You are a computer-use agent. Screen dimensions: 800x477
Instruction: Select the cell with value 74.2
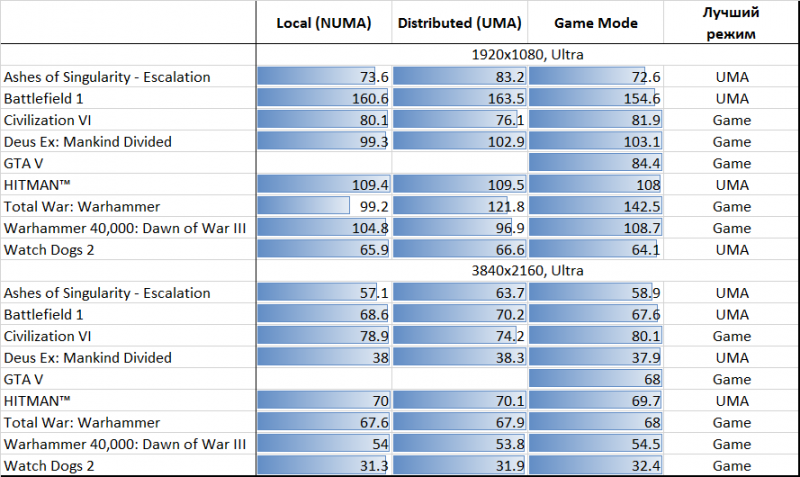click(460, 336)
